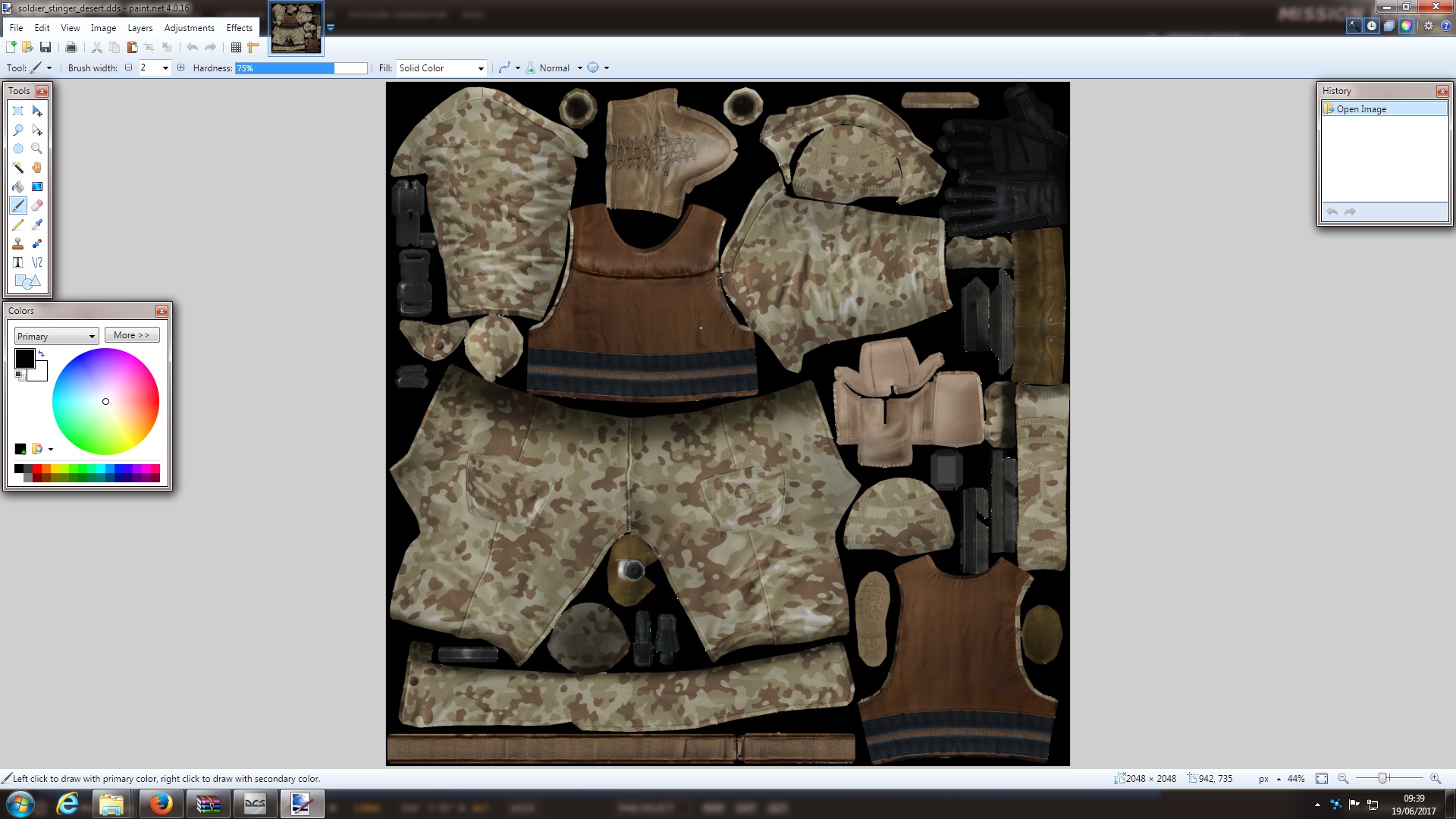Viewport: 1456px width, 819px height.
Task: Select the Paintbrush tool in Tools panel
Action: 18,206
